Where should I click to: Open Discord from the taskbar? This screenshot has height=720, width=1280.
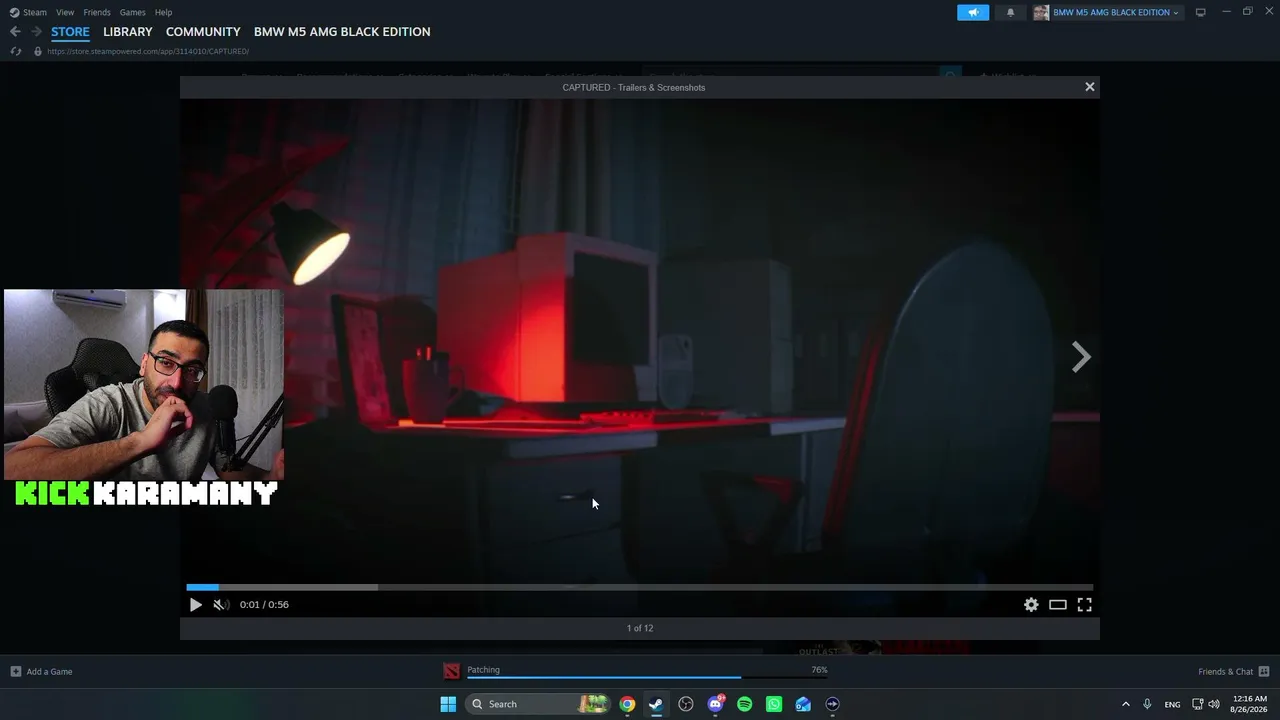[715, 704]
